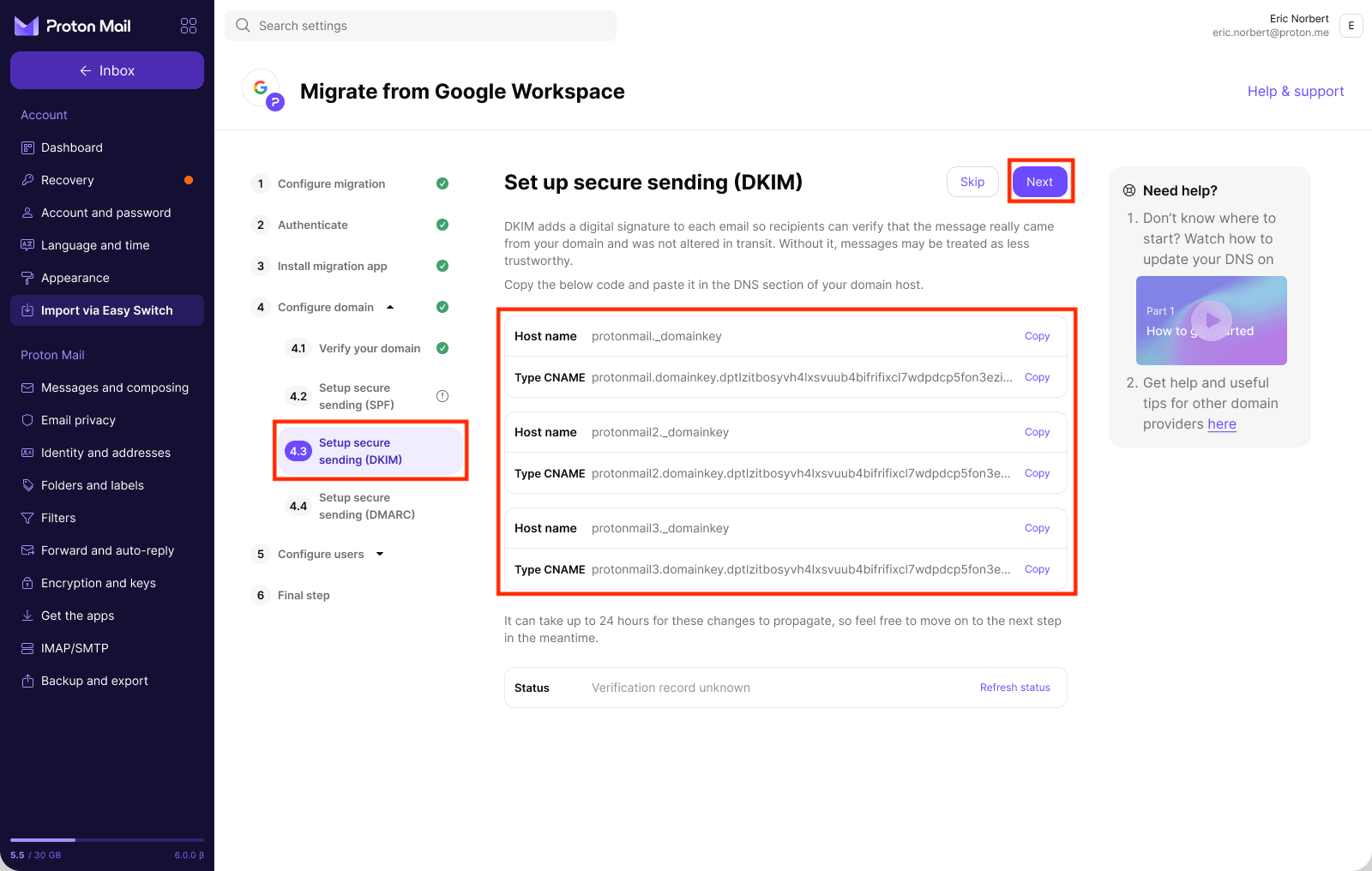Open Encryption and keys settings
The width and height of the screenshot is (1372, 871).
coord(107,583)
